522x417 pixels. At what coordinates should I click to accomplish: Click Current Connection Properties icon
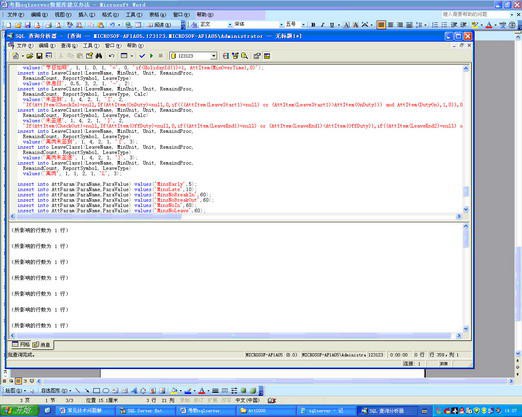coord(257,56)
